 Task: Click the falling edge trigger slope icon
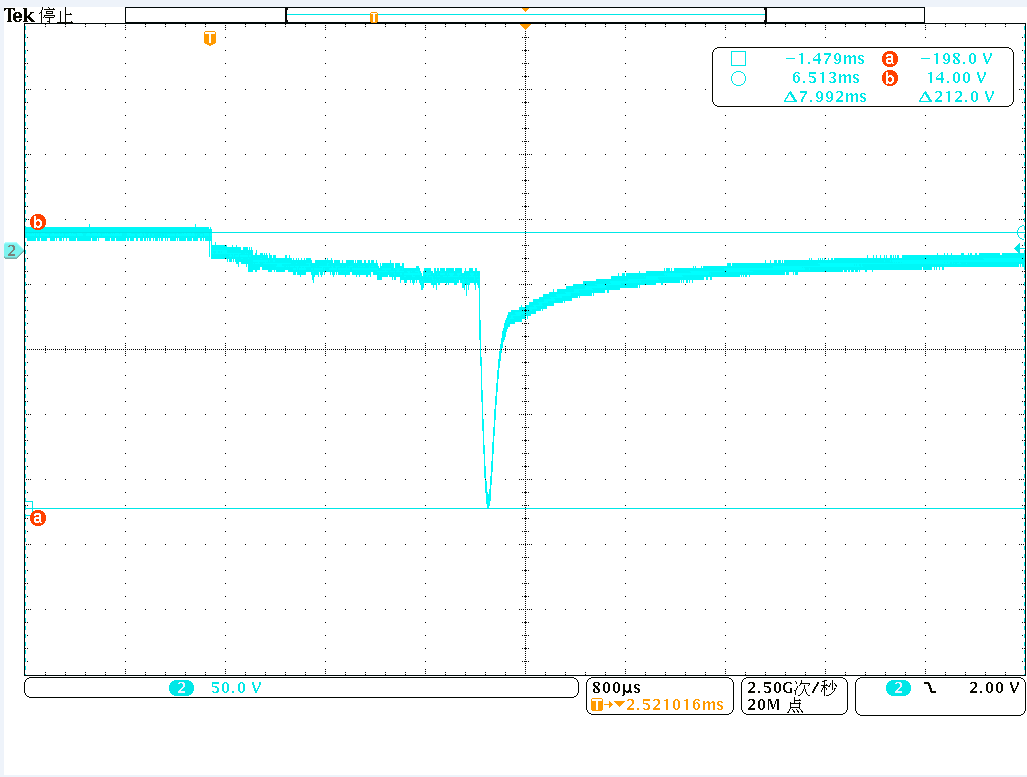coord(929,688)
